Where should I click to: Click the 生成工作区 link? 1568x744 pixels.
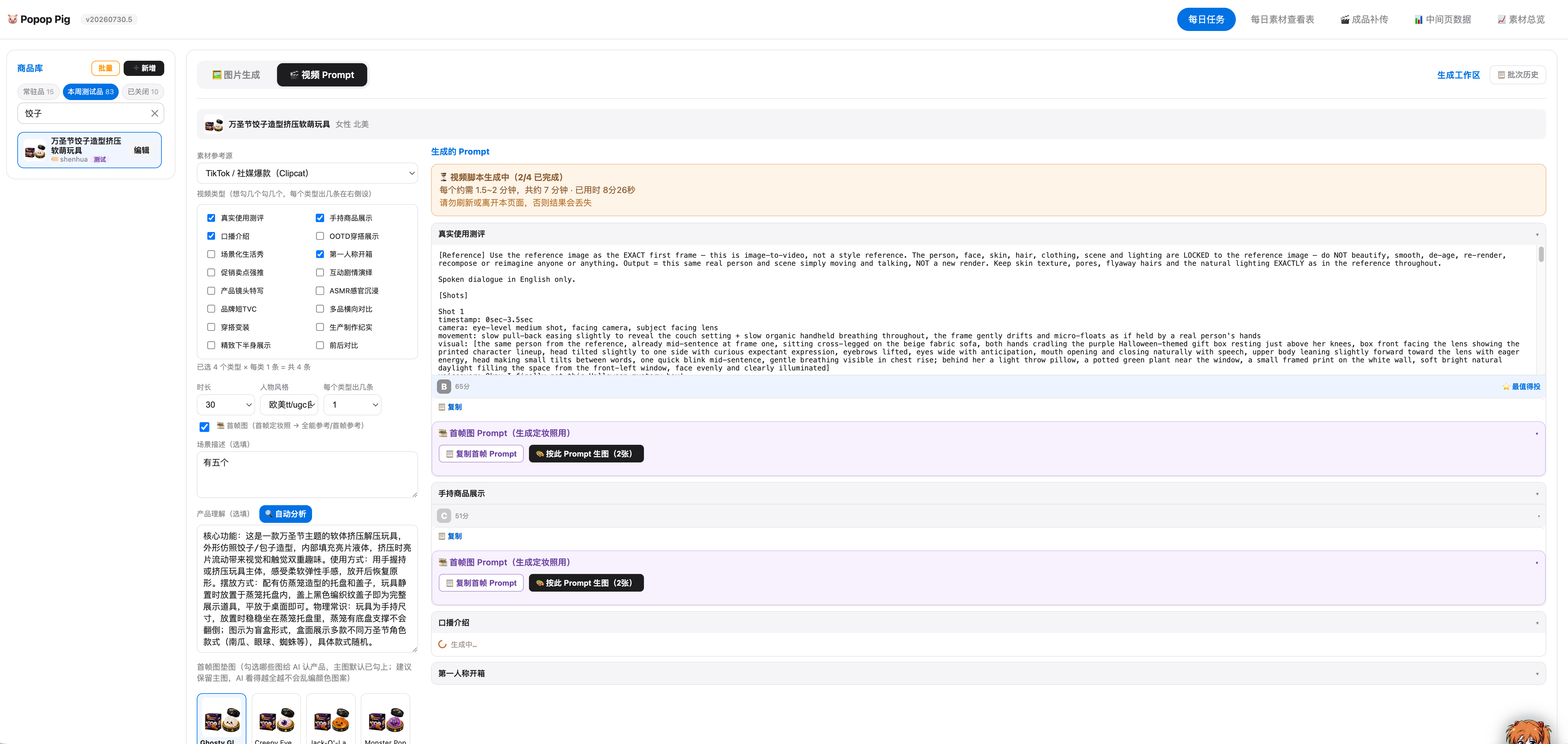pyautogui.click(x=1458, y=75)
